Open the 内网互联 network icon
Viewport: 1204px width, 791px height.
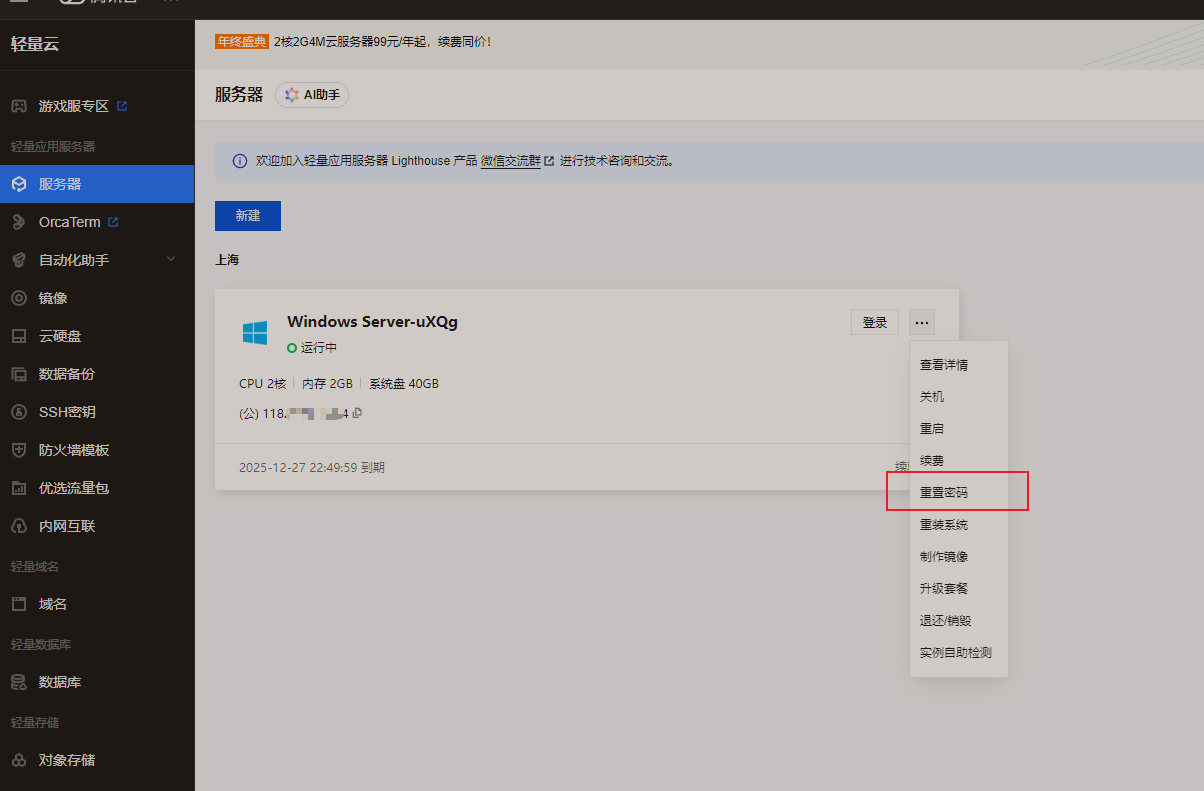(18, 526)
